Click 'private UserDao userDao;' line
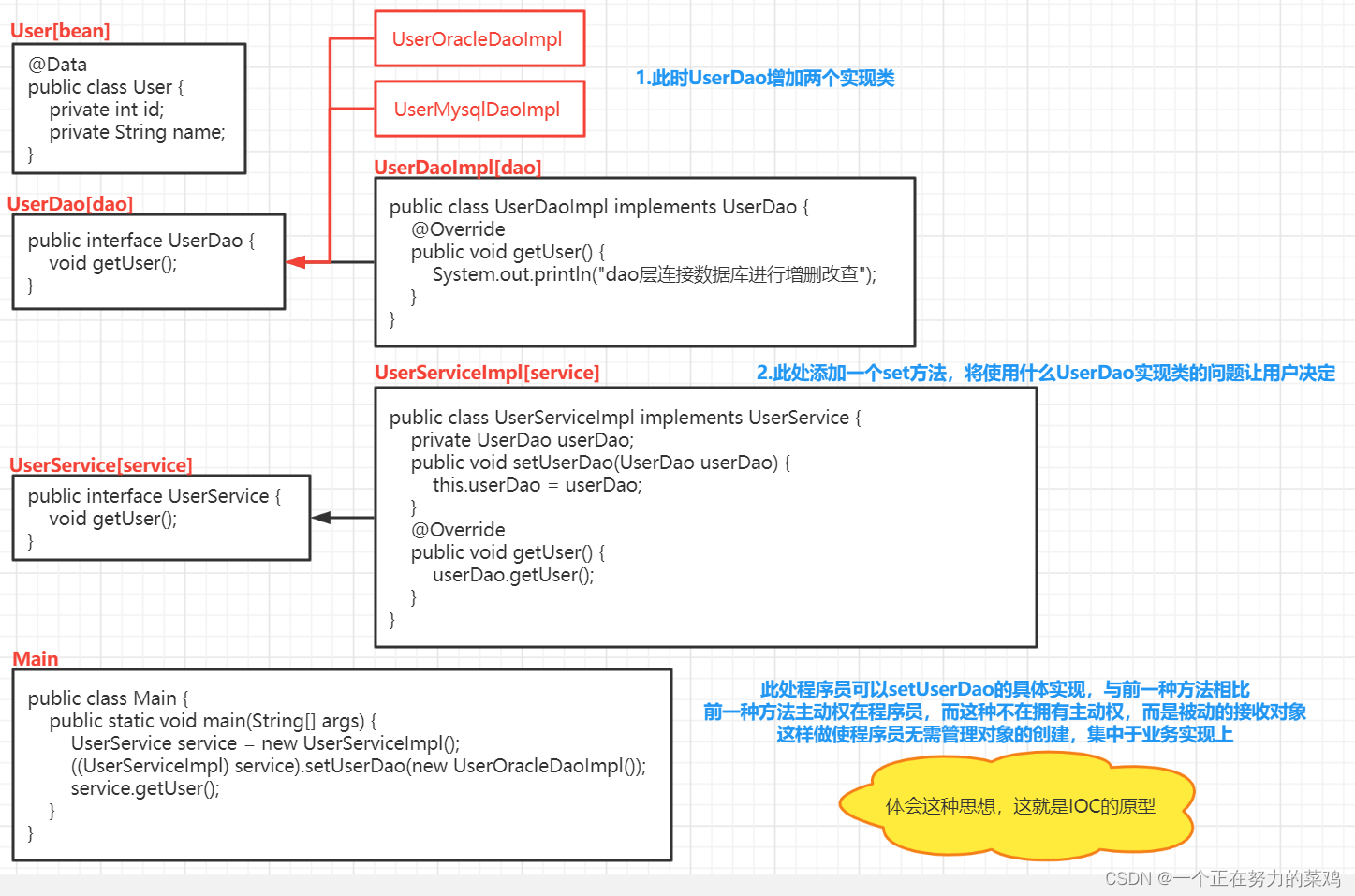This screenshot has height=896, width=1355. (523, 440)
